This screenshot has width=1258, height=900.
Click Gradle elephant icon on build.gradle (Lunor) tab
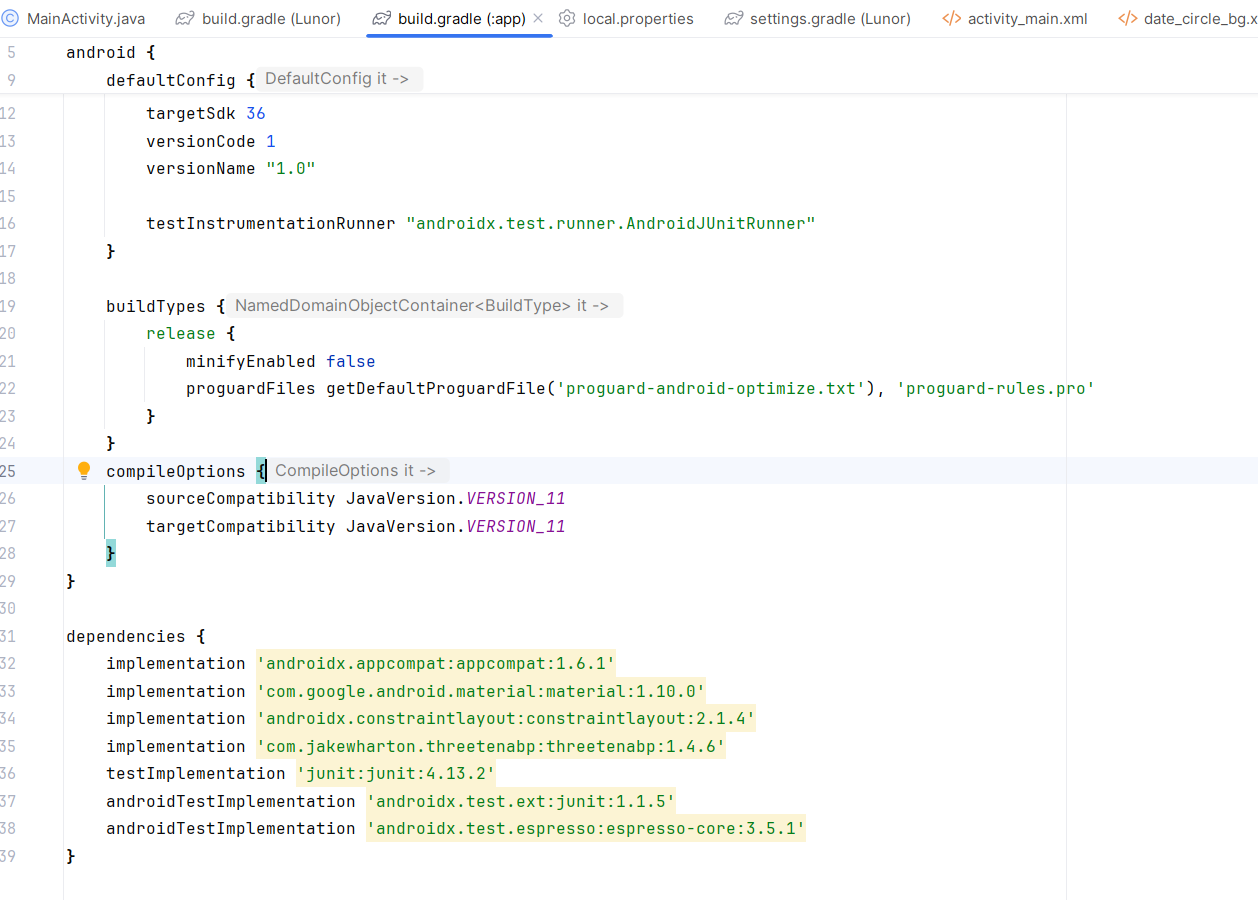185,19
